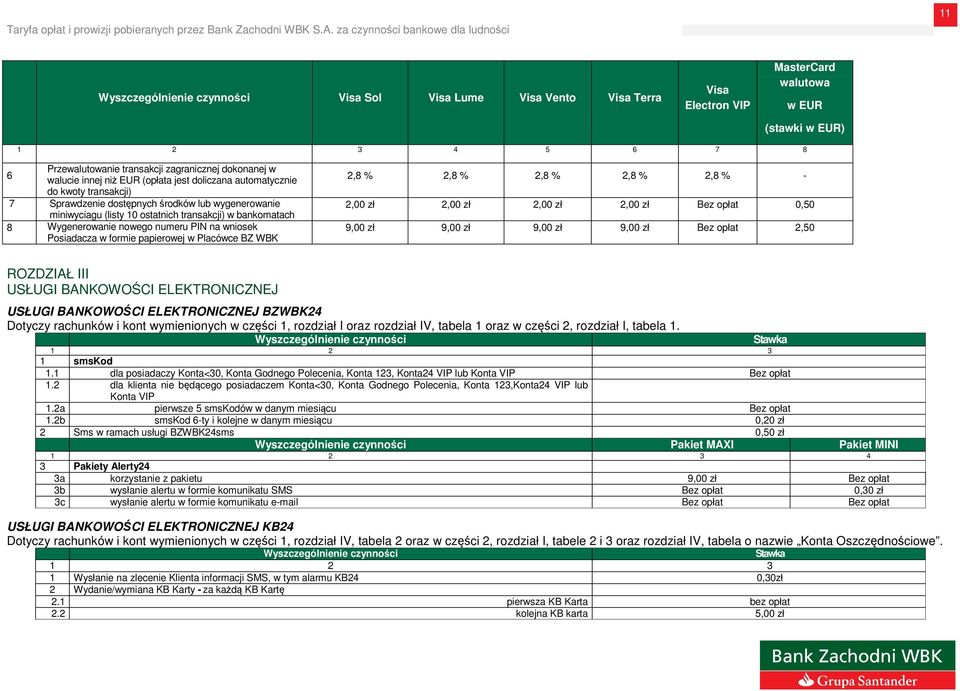The image size is (960, 691).
Task: Click the 0,30zł rate in KB24 table
Action: [x=770, y=577]
